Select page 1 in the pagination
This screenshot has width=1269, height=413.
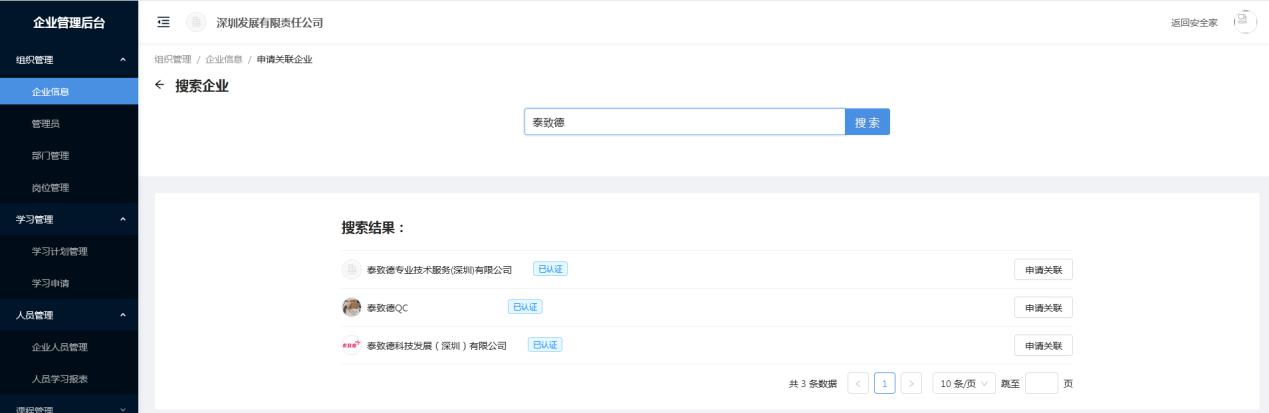click(x=885, y=383)
